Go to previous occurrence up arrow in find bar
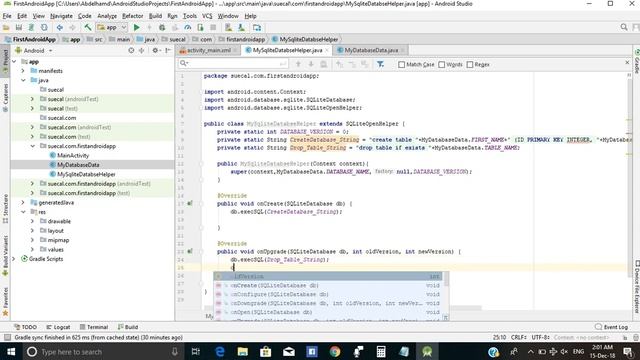The image size is (640, 360). 298,64
